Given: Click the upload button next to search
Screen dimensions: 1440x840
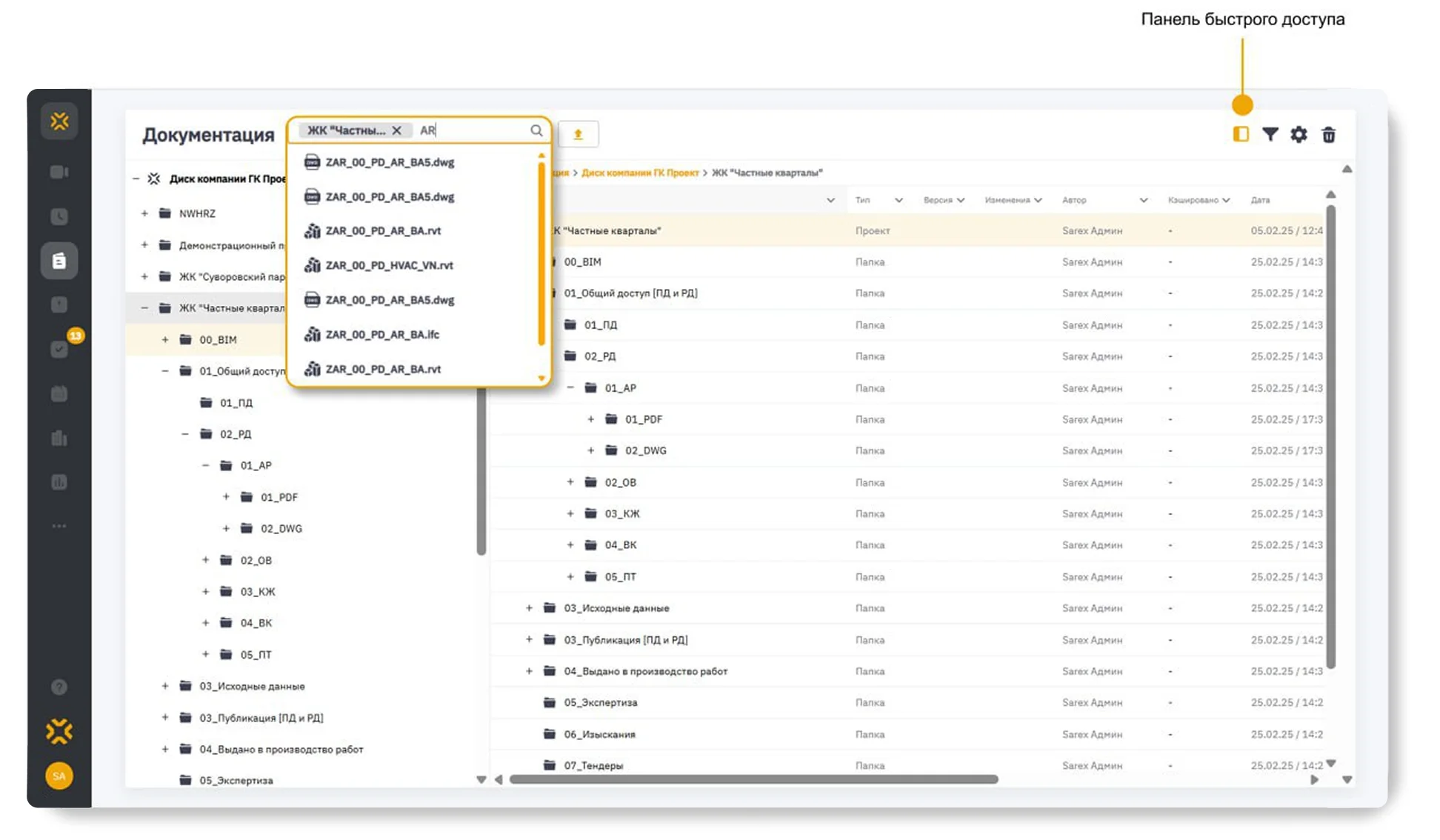Looking at the screenshot, I should tap(578, 134).
